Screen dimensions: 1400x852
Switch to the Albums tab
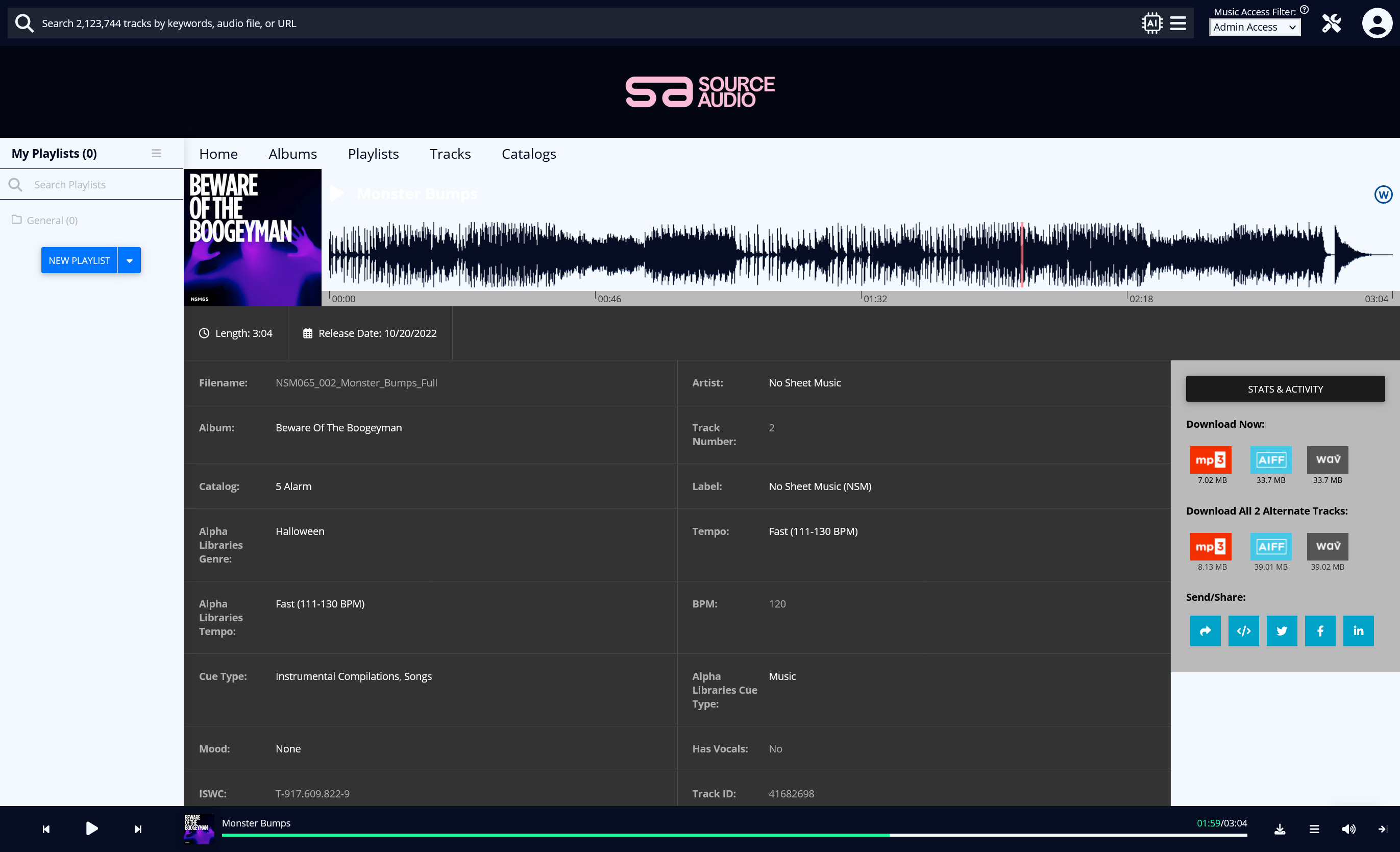click(292, 154)
